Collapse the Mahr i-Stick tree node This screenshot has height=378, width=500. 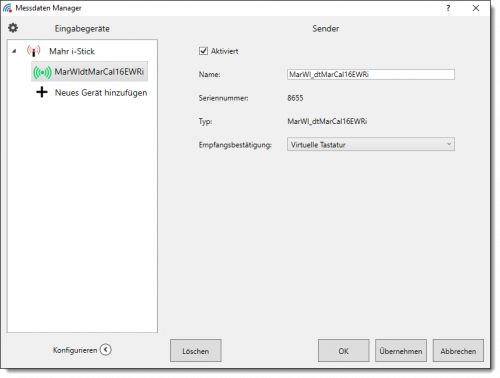pyautogui.click(x=14, y=51)
